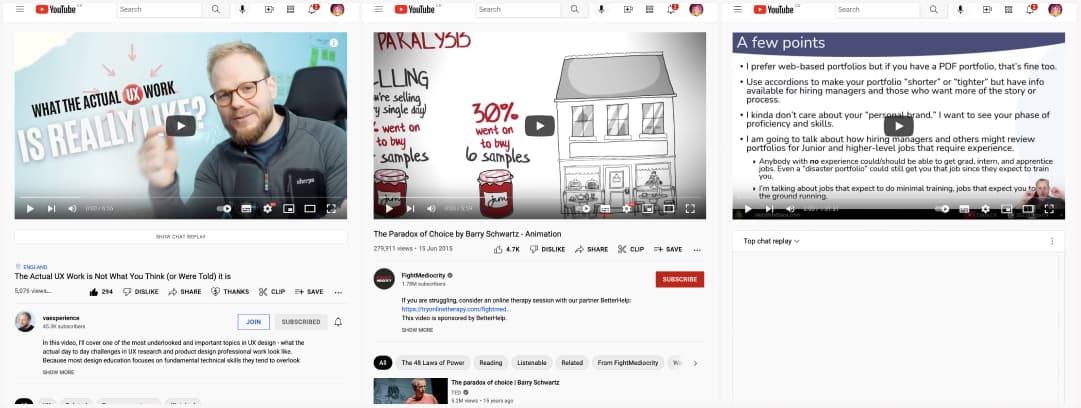Screen dimensions: 1081x408
Task: Open notifications bell in rightmost window
Action: (x=1030, y=9)
